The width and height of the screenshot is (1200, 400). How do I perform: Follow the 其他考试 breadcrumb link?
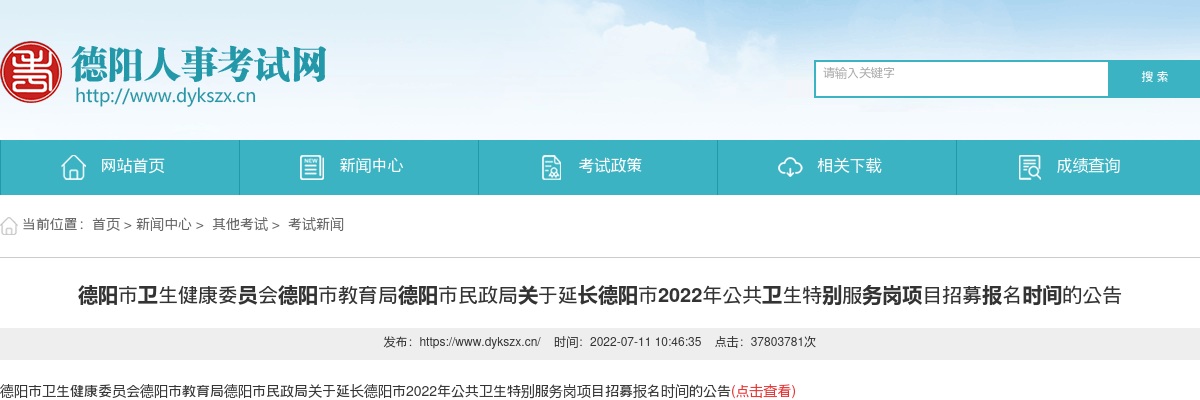pyautogui.click(x=240, y=225)
